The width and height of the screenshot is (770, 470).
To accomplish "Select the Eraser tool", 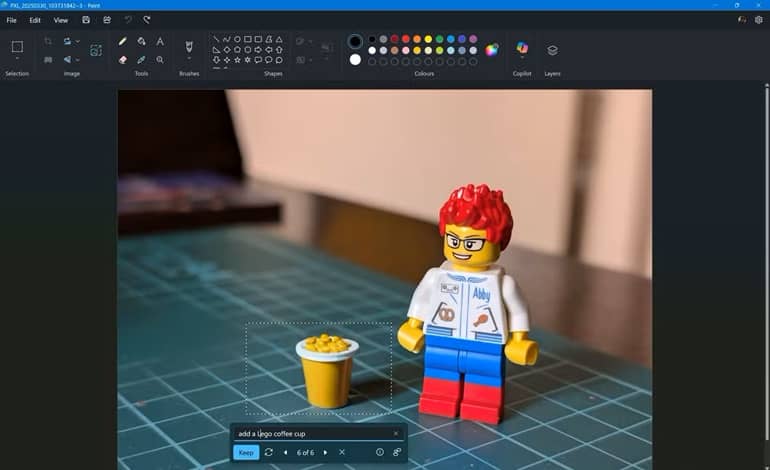I will pos(122,60).
